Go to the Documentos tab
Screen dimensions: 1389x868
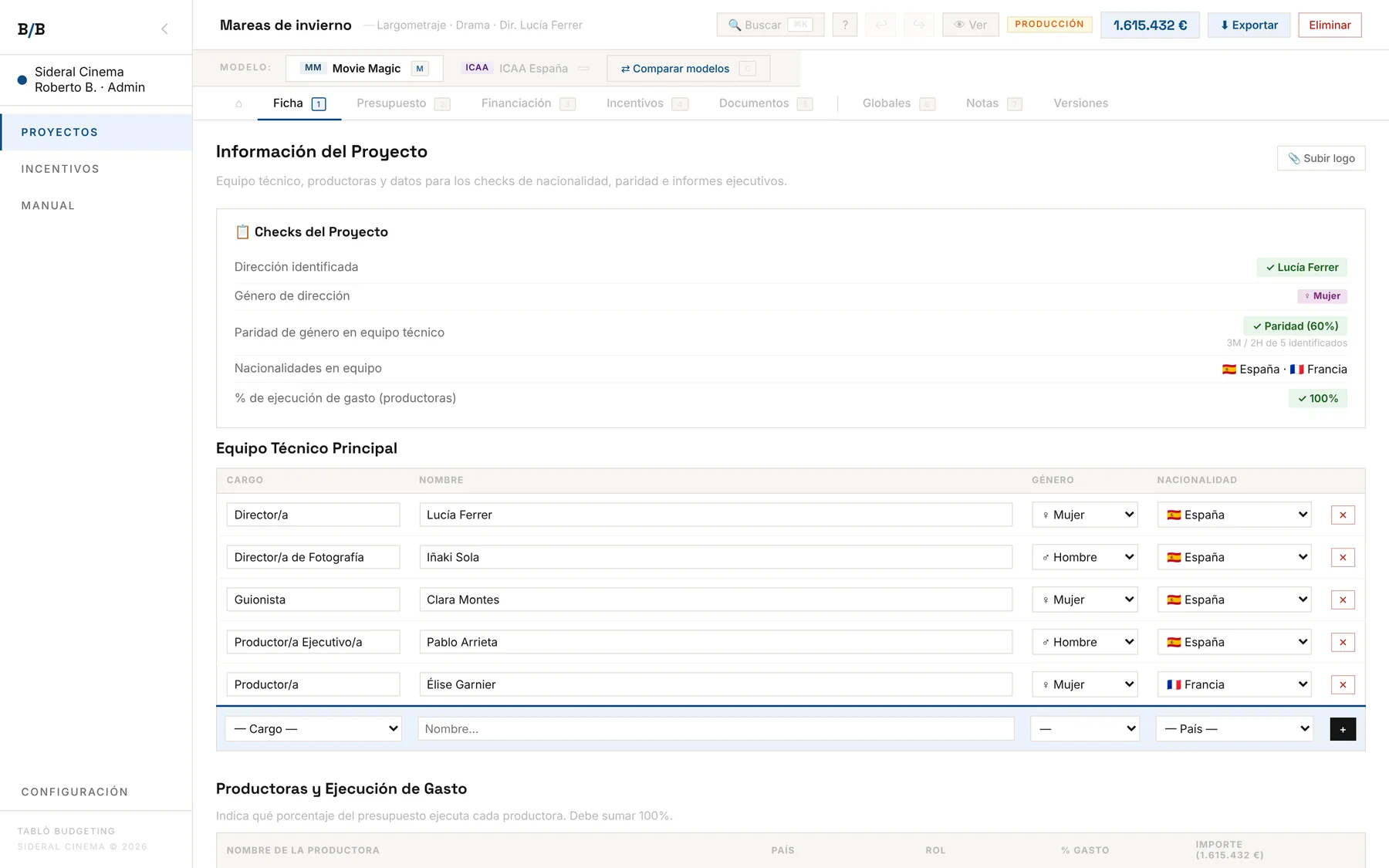click(765, 103)
